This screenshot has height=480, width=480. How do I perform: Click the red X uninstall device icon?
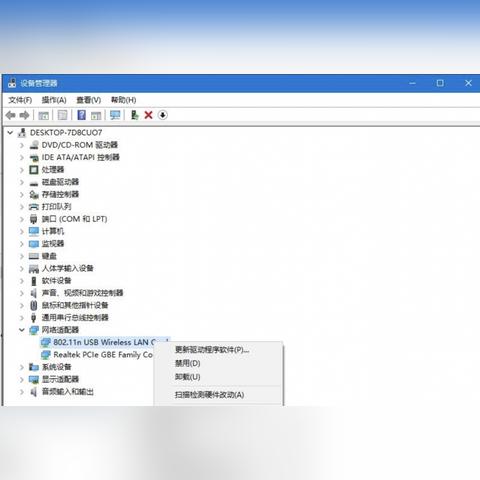point(148,115)
